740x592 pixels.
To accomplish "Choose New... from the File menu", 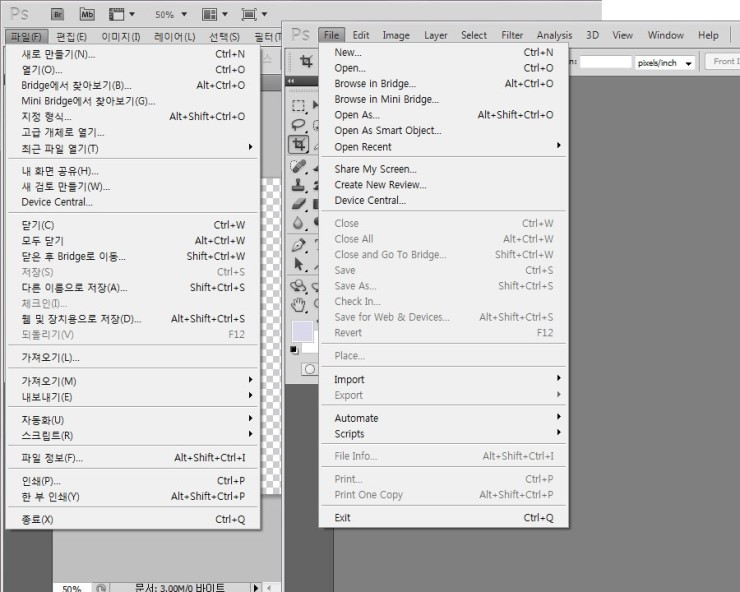I will pyautogui.click(x=444, y=52).
